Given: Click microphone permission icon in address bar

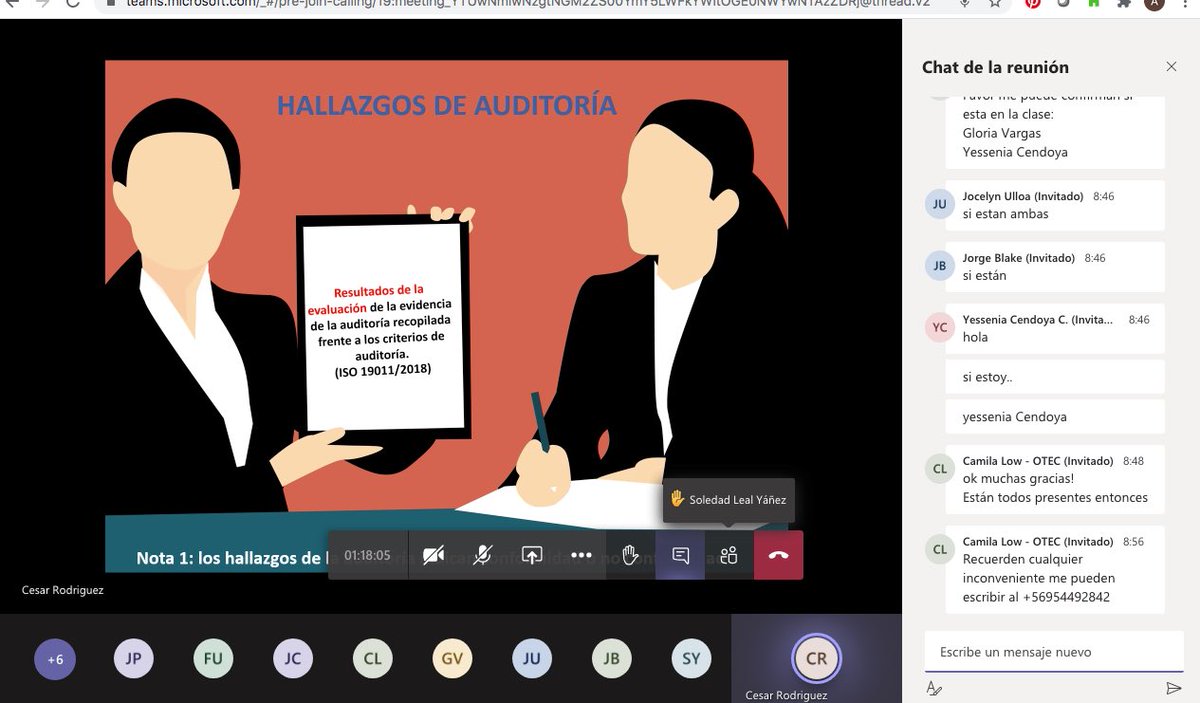Looking at the screenshot, I should point(964,4).
